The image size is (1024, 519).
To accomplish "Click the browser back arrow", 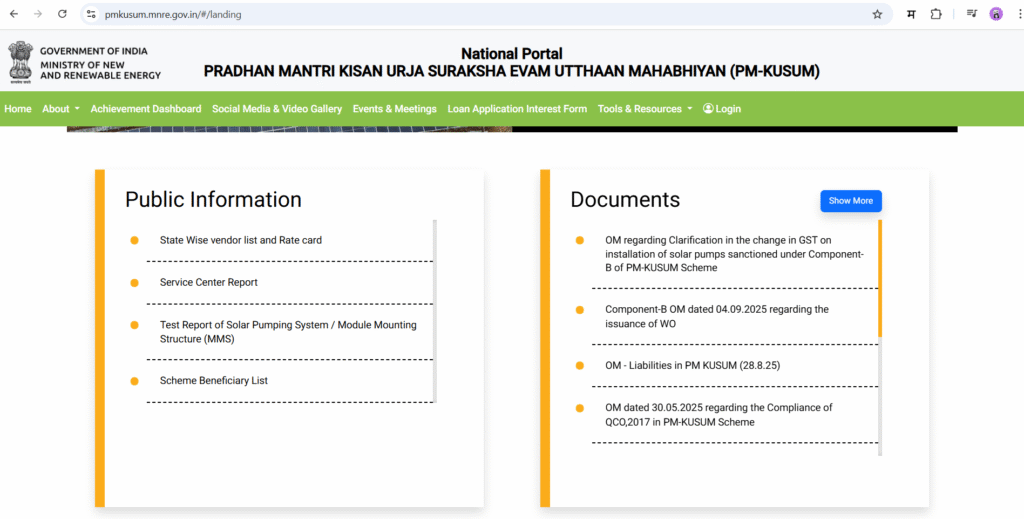I will [13, 14].
